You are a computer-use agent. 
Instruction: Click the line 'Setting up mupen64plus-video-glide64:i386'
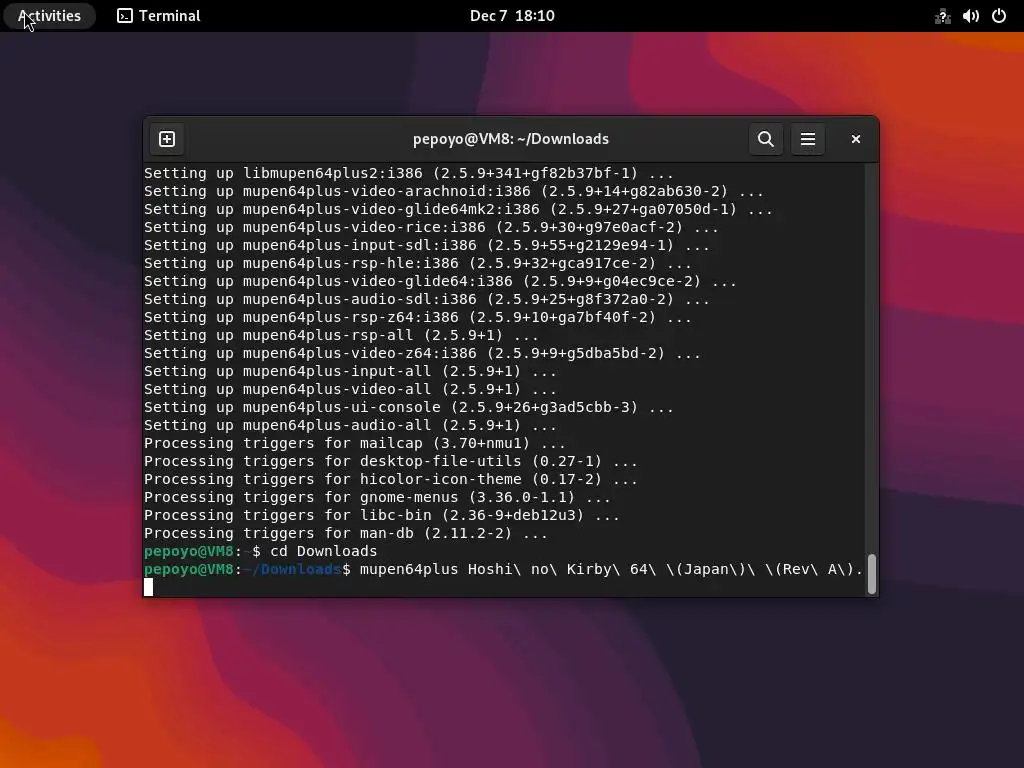coord(440,281)
